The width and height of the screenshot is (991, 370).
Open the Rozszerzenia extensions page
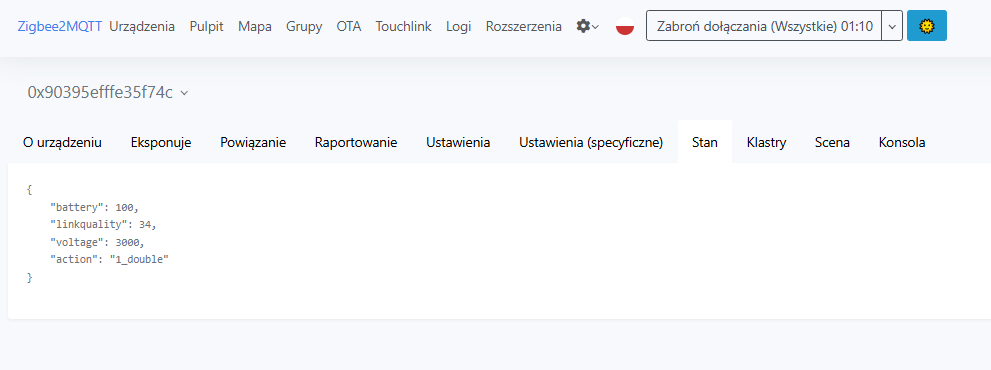(x=523, y=27)
